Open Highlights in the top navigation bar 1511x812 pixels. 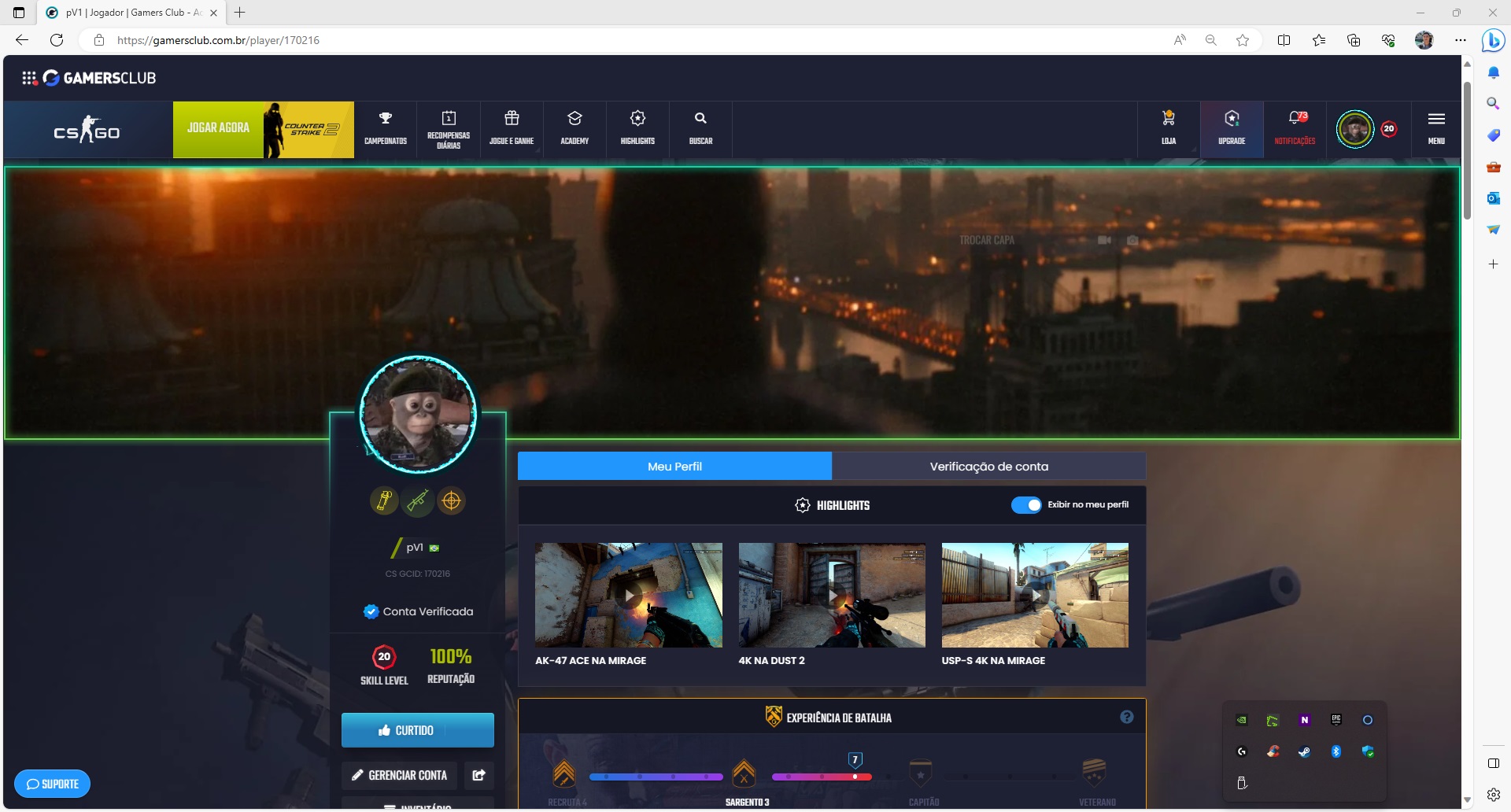click(637, 129)
